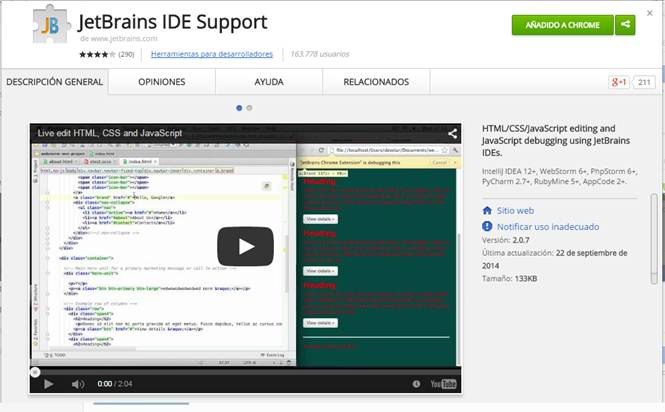
Task: Click the video share icon
Action: coord(453,133)
